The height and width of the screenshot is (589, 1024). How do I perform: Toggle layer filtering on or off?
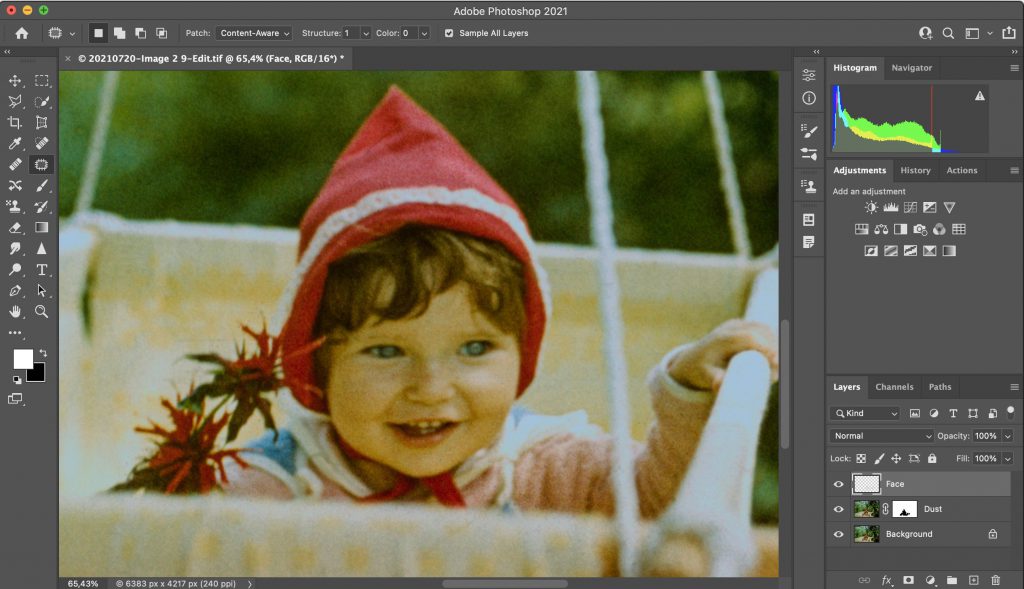tap(1010, 412)
